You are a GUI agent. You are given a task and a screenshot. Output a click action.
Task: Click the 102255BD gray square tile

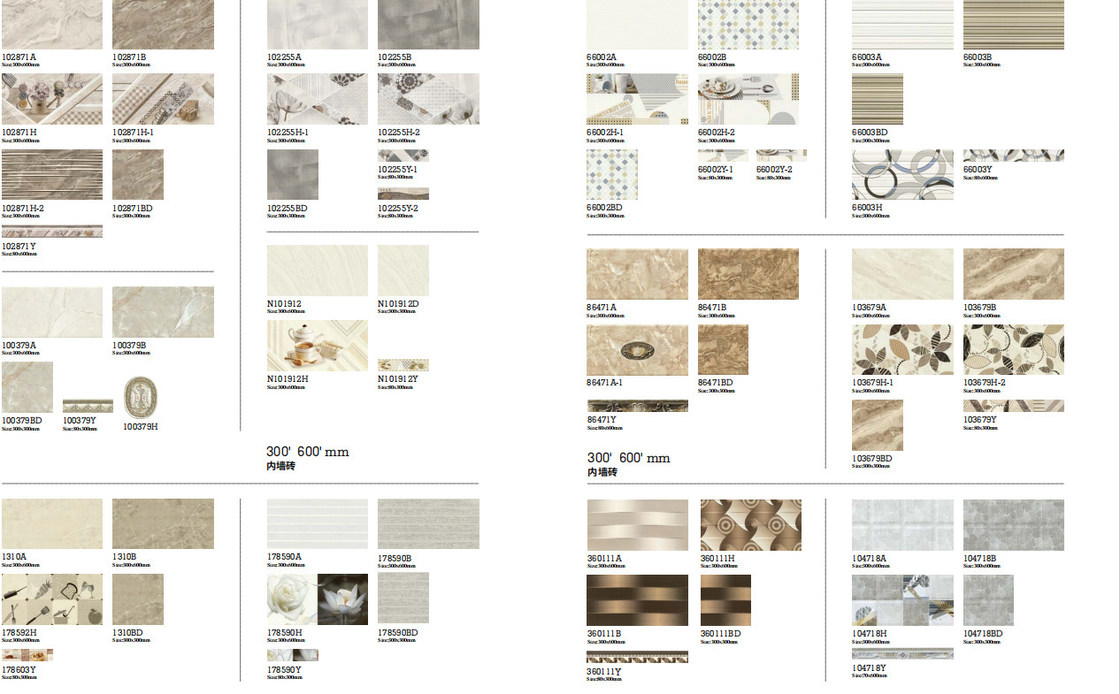(x=292, y=175)
